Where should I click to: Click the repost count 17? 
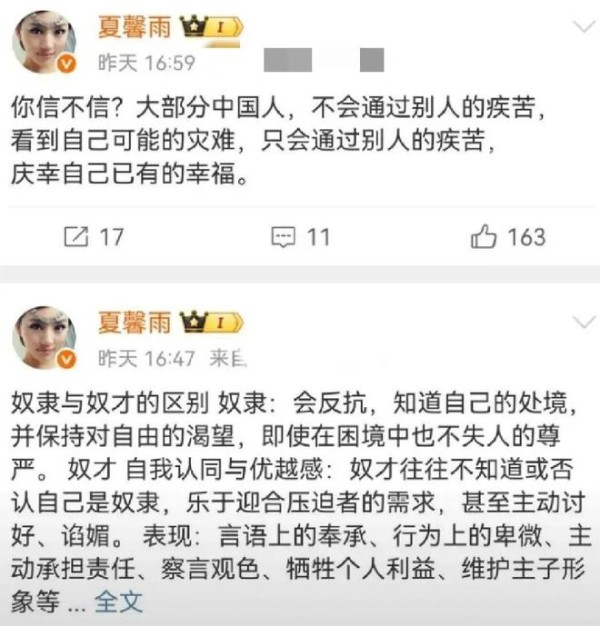[112, 237]
